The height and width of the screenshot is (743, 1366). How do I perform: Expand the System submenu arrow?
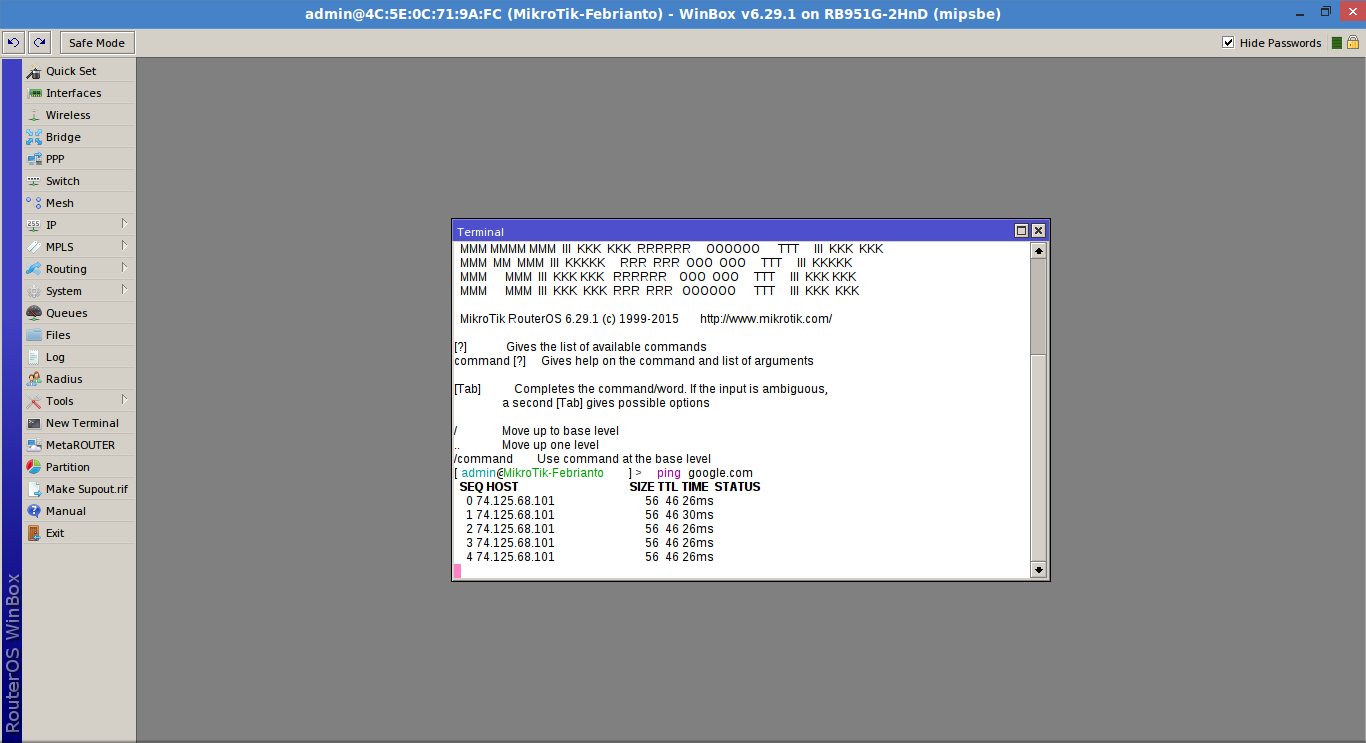click(124, 290)
